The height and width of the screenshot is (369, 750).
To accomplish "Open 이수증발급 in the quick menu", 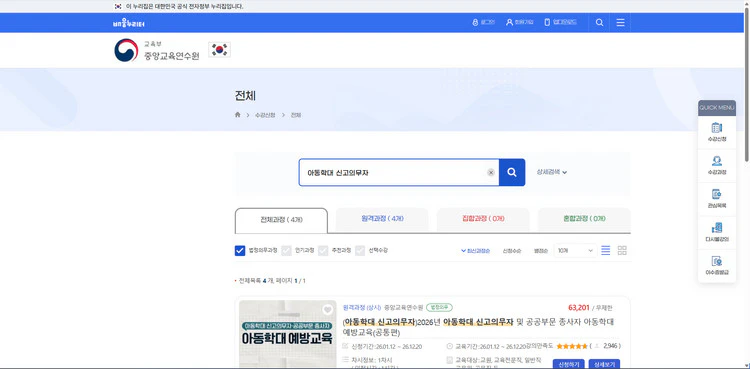I will pyautogui.click(x=717, y=266).
